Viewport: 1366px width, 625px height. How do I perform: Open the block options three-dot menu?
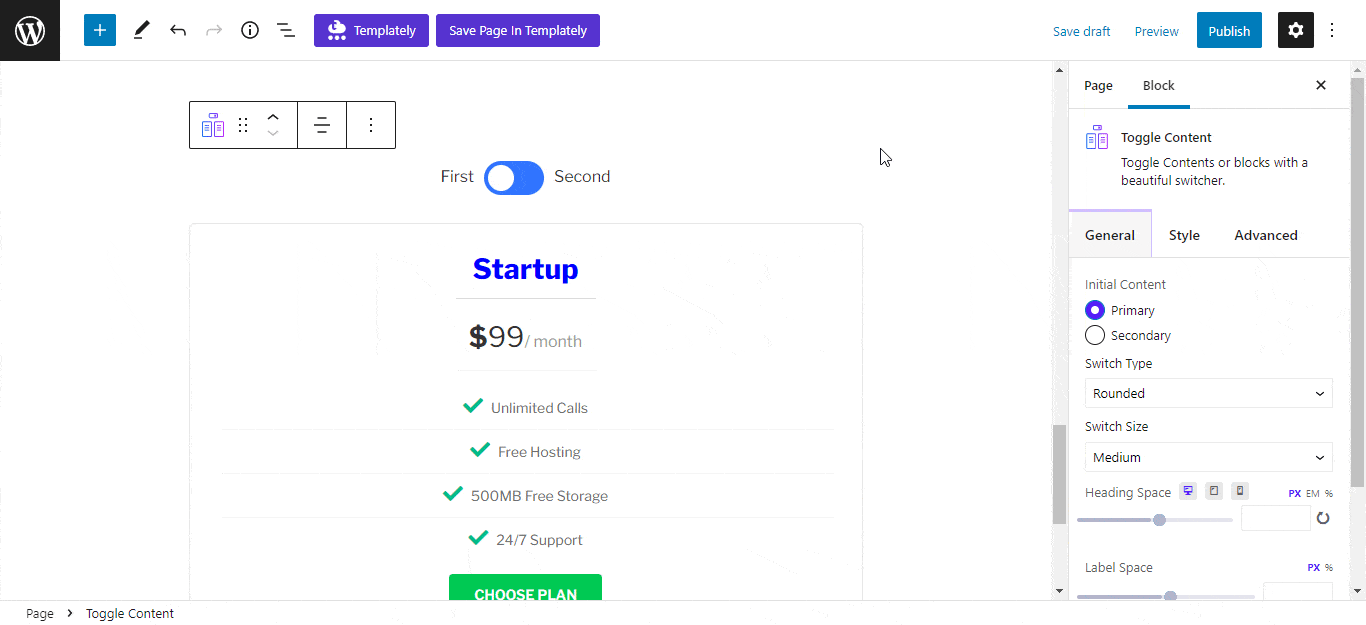[371, 125]
